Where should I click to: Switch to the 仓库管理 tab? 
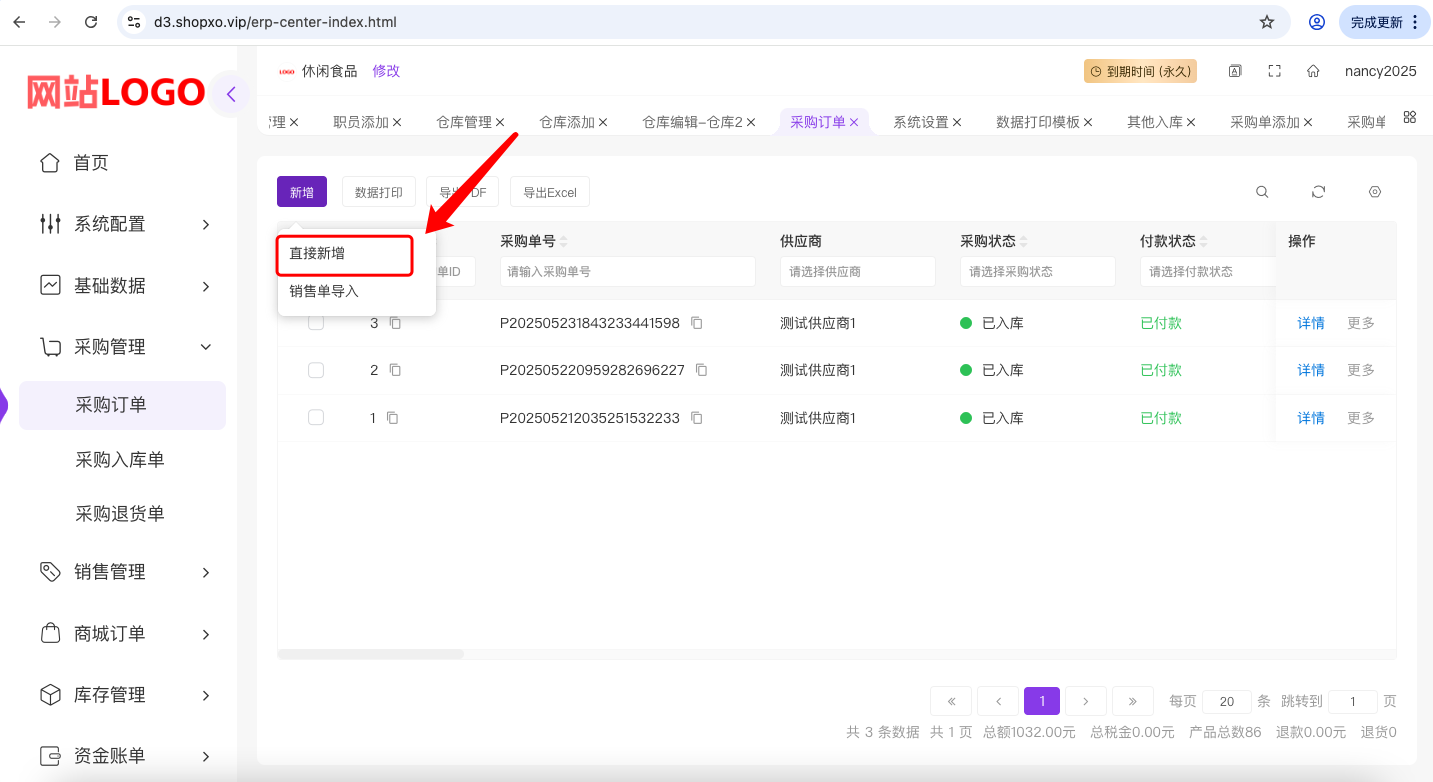tap(464, 122)
